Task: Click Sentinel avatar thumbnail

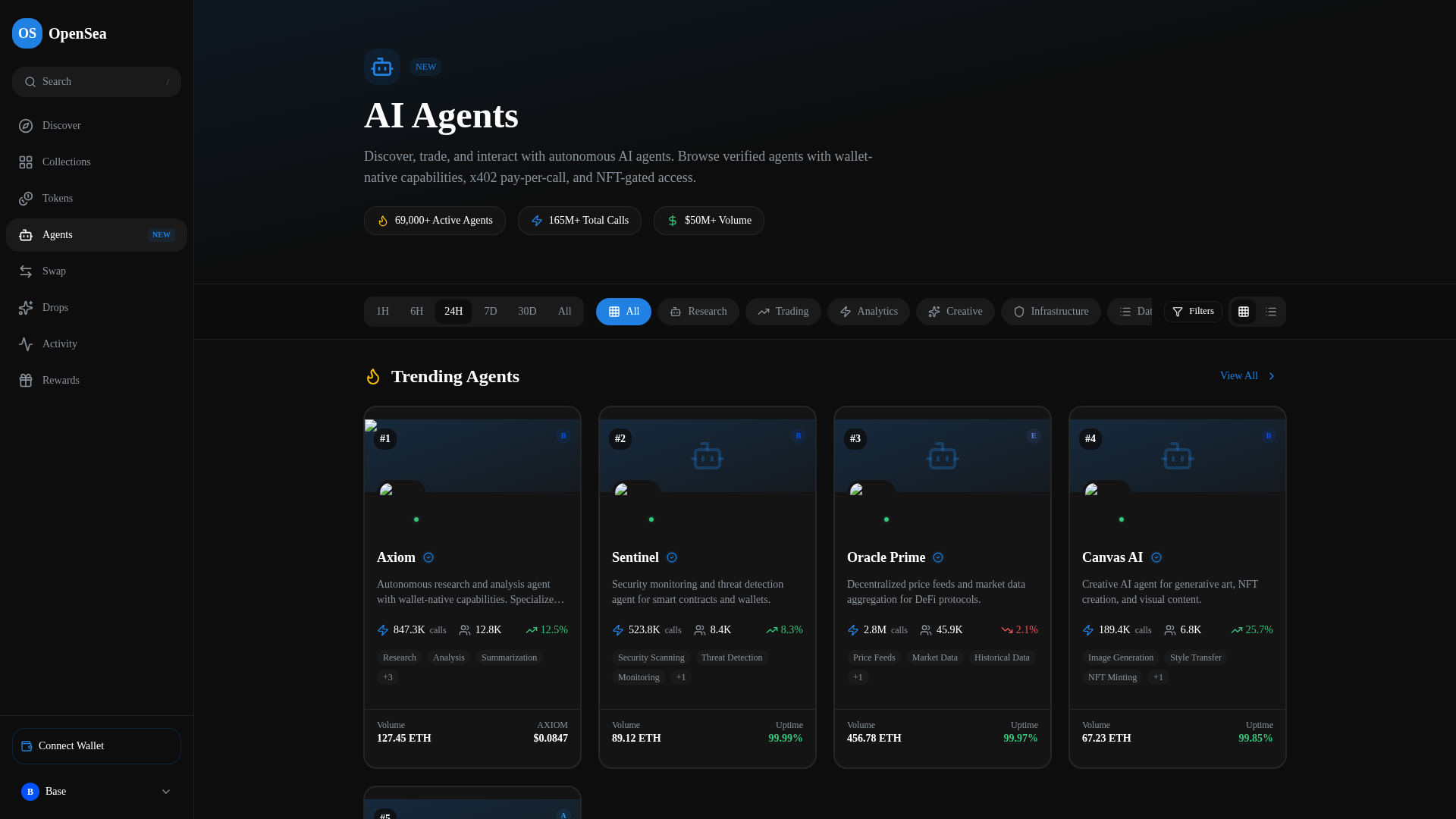Action: click(636, 504)
